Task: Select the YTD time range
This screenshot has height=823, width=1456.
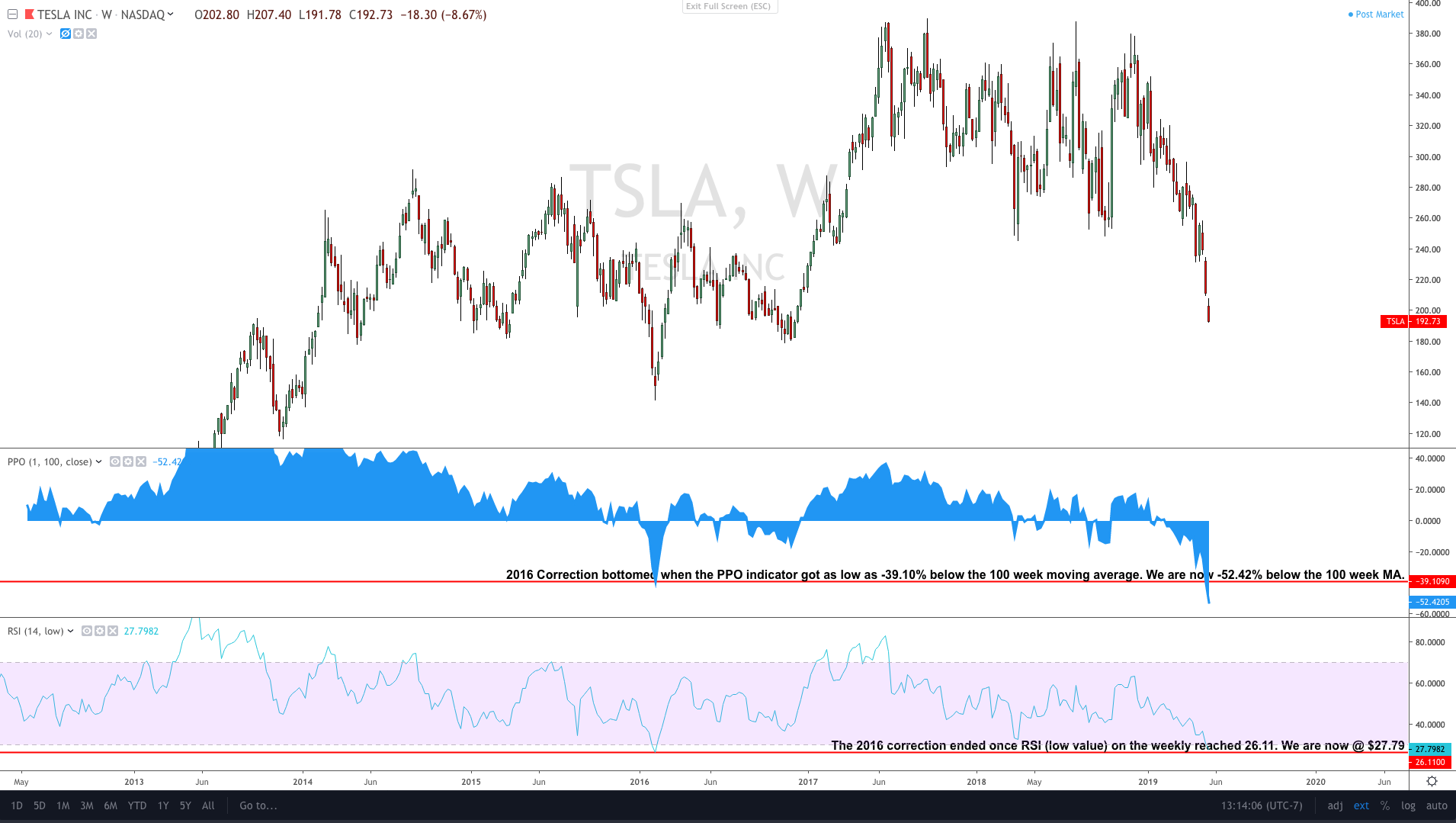Action: click(x=137, y=805)
